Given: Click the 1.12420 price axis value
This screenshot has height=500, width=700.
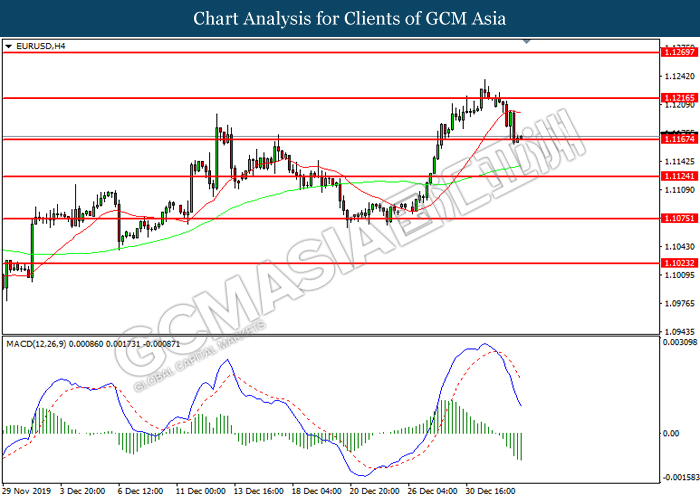Looking at the screenshot, I should (679, 76).
